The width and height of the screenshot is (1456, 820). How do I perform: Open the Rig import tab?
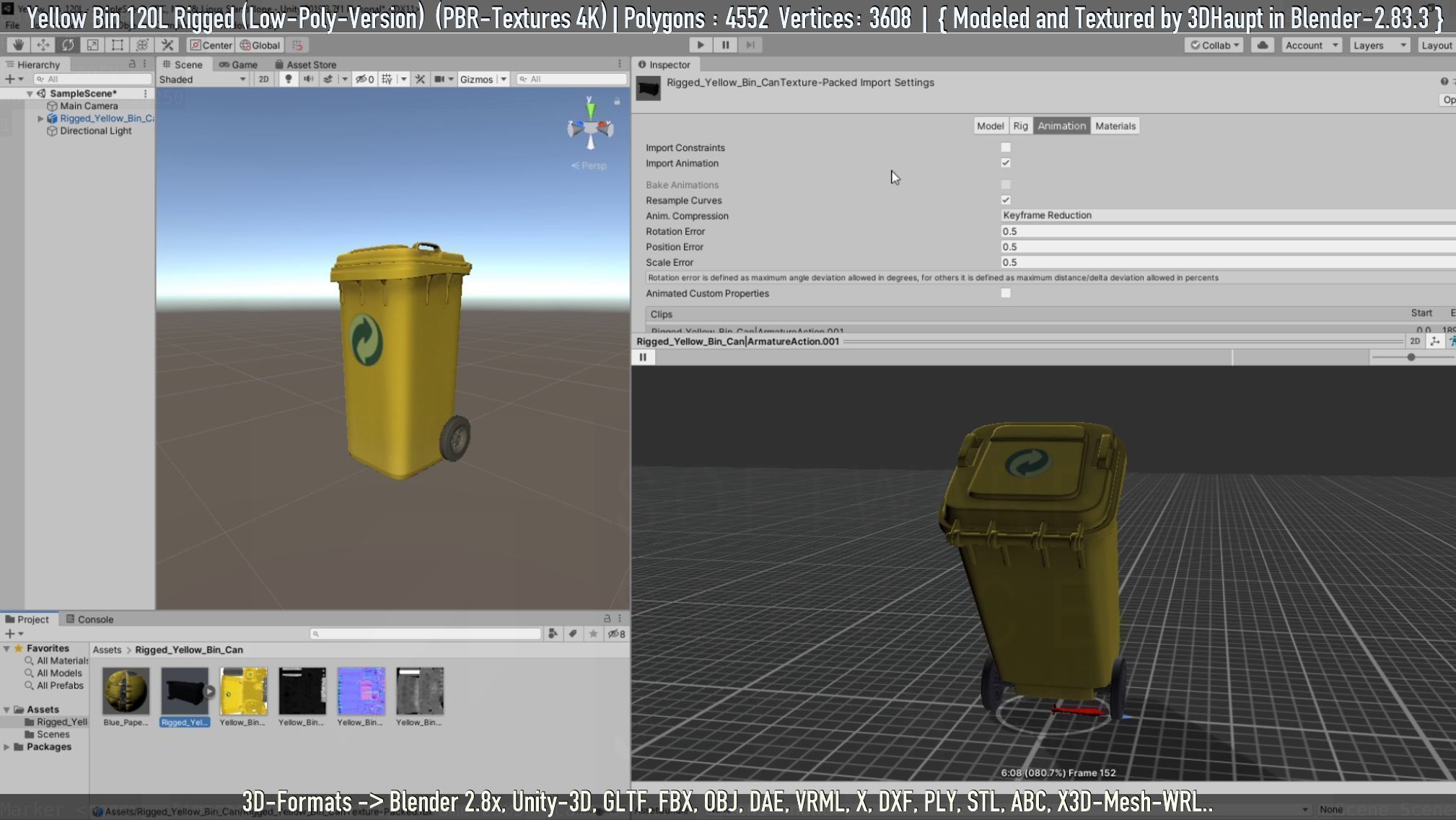pyautogui.click(x=1020, y=126)
